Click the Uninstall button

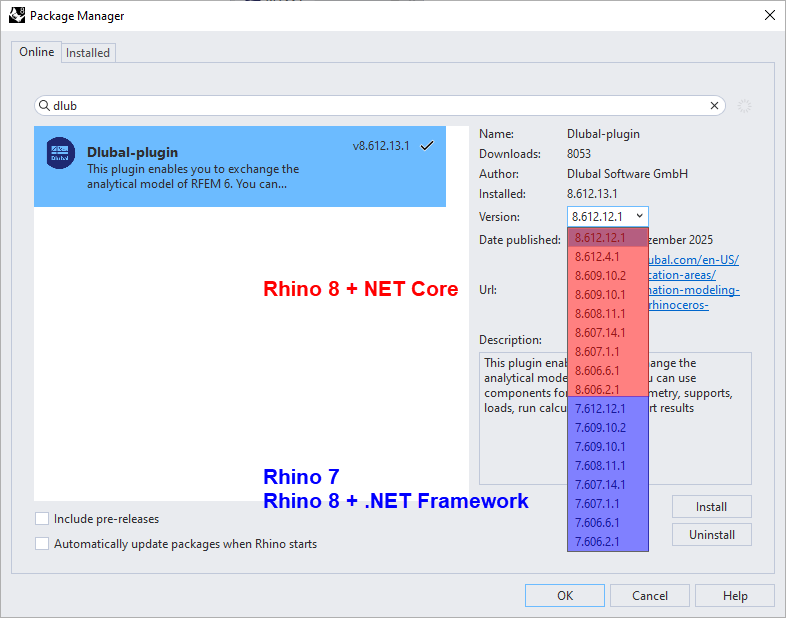[711, 535]
